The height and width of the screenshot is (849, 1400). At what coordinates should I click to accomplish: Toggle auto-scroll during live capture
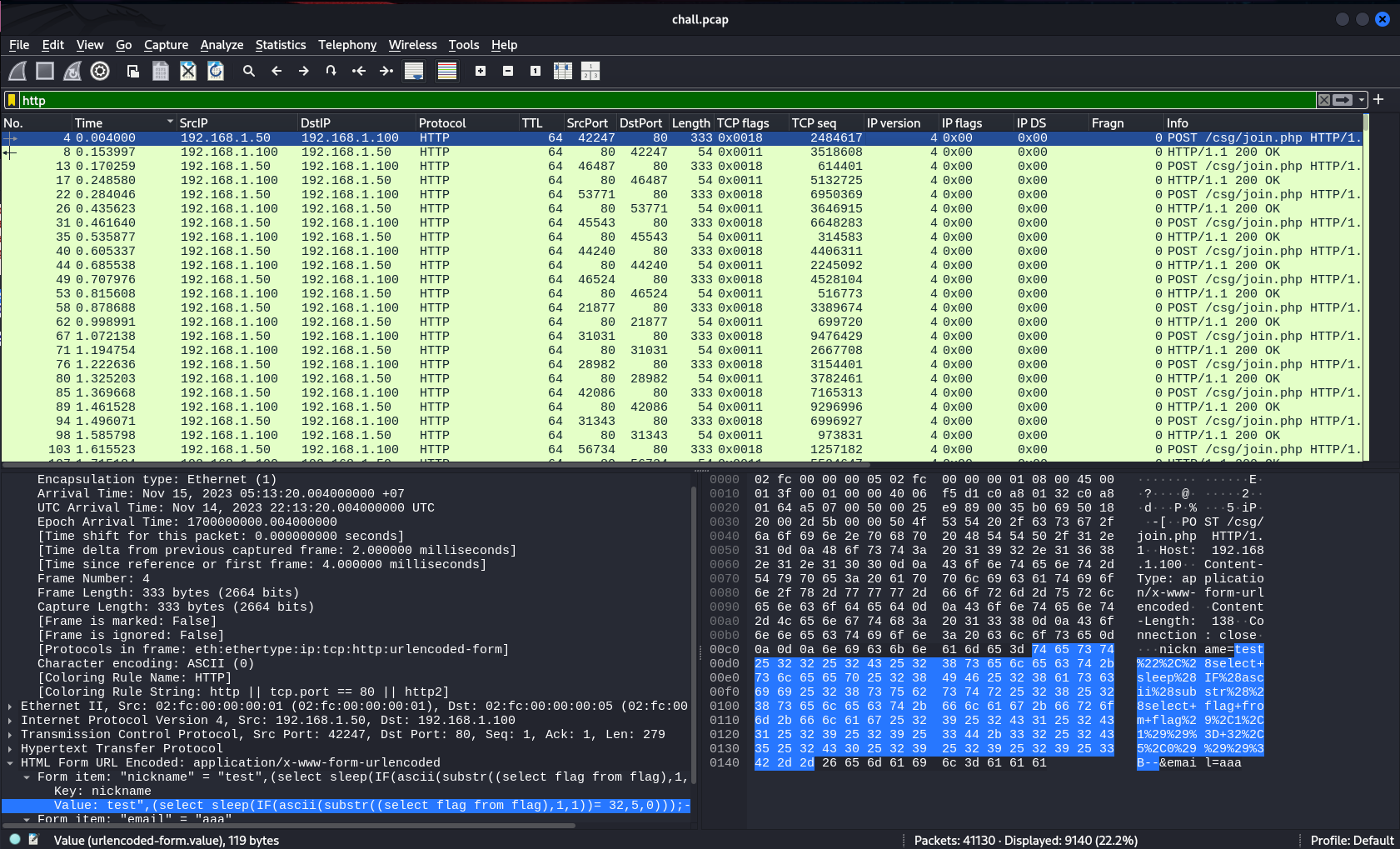point(414,71)
